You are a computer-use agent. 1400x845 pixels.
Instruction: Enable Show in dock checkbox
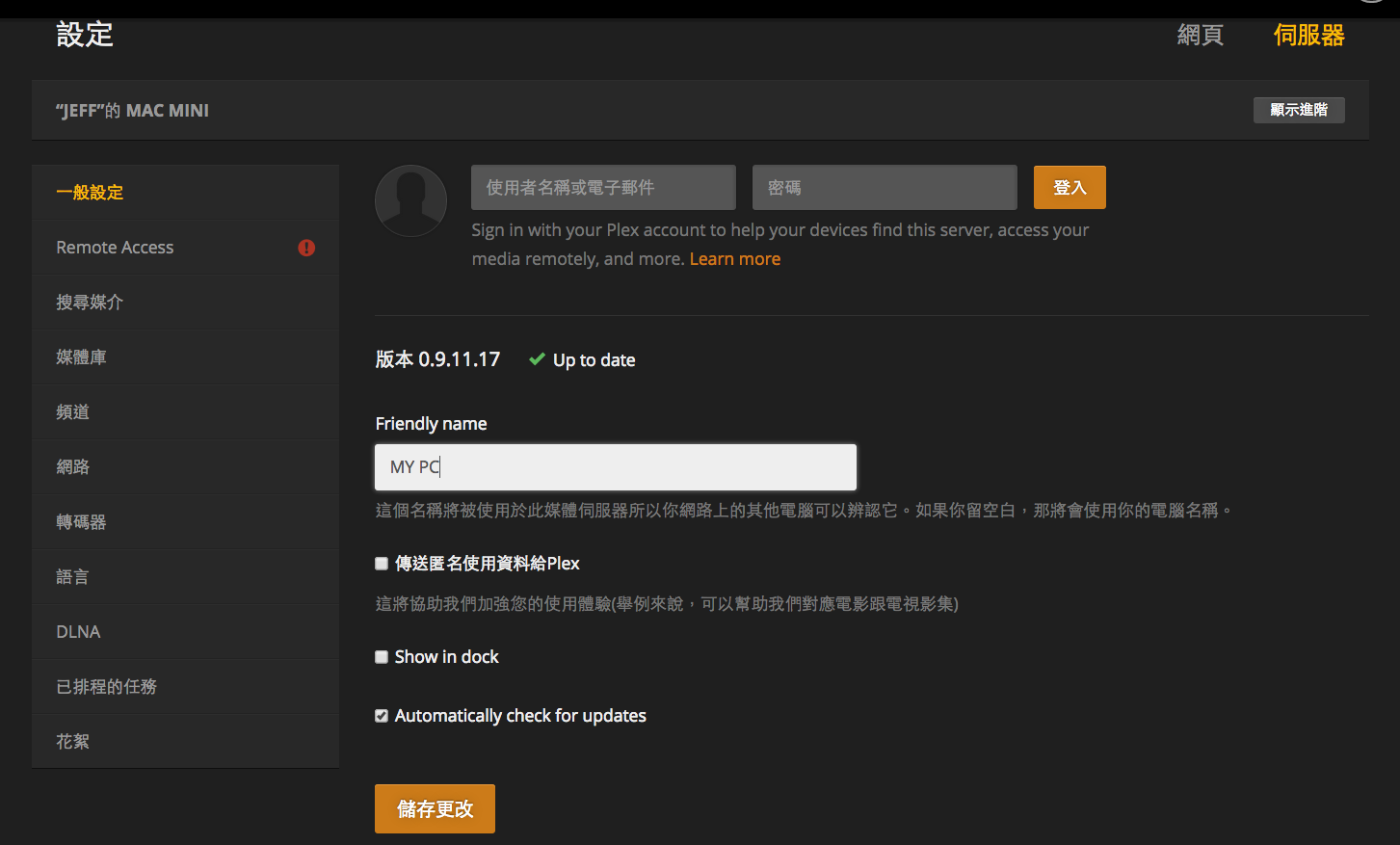click(x=382, y=657)
